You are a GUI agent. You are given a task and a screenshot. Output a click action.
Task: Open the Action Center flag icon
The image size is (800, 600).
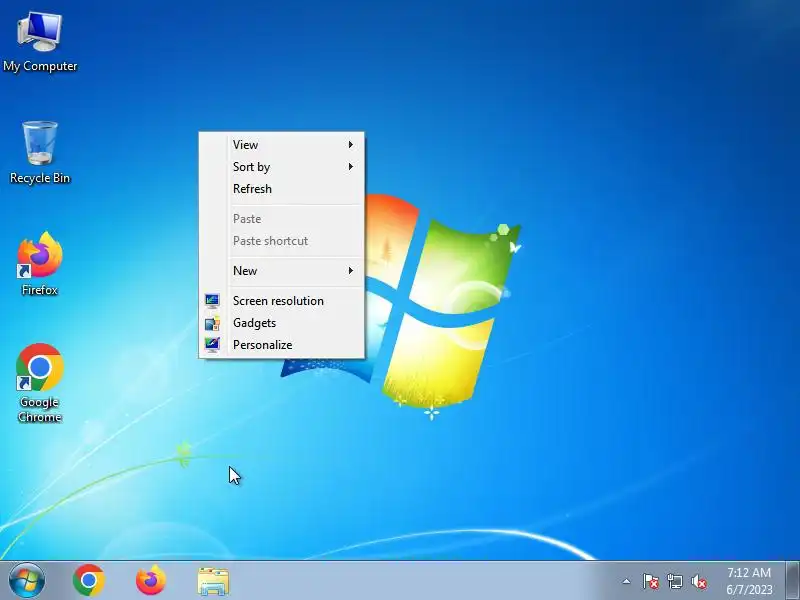(x=651, y=581)
